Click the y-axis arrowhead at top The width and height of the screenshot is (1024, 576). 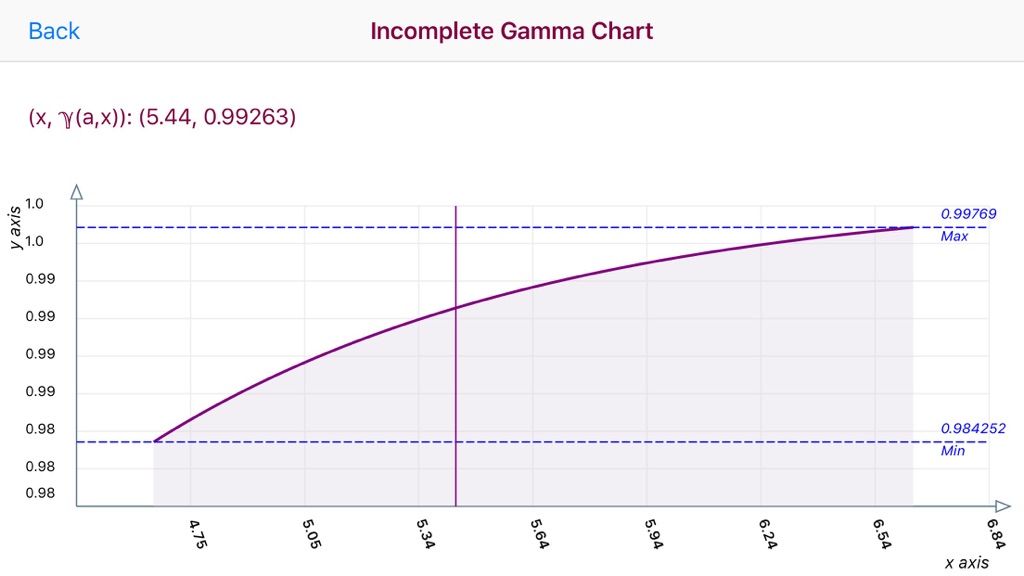pyautogui.click(x=76, y=192)
